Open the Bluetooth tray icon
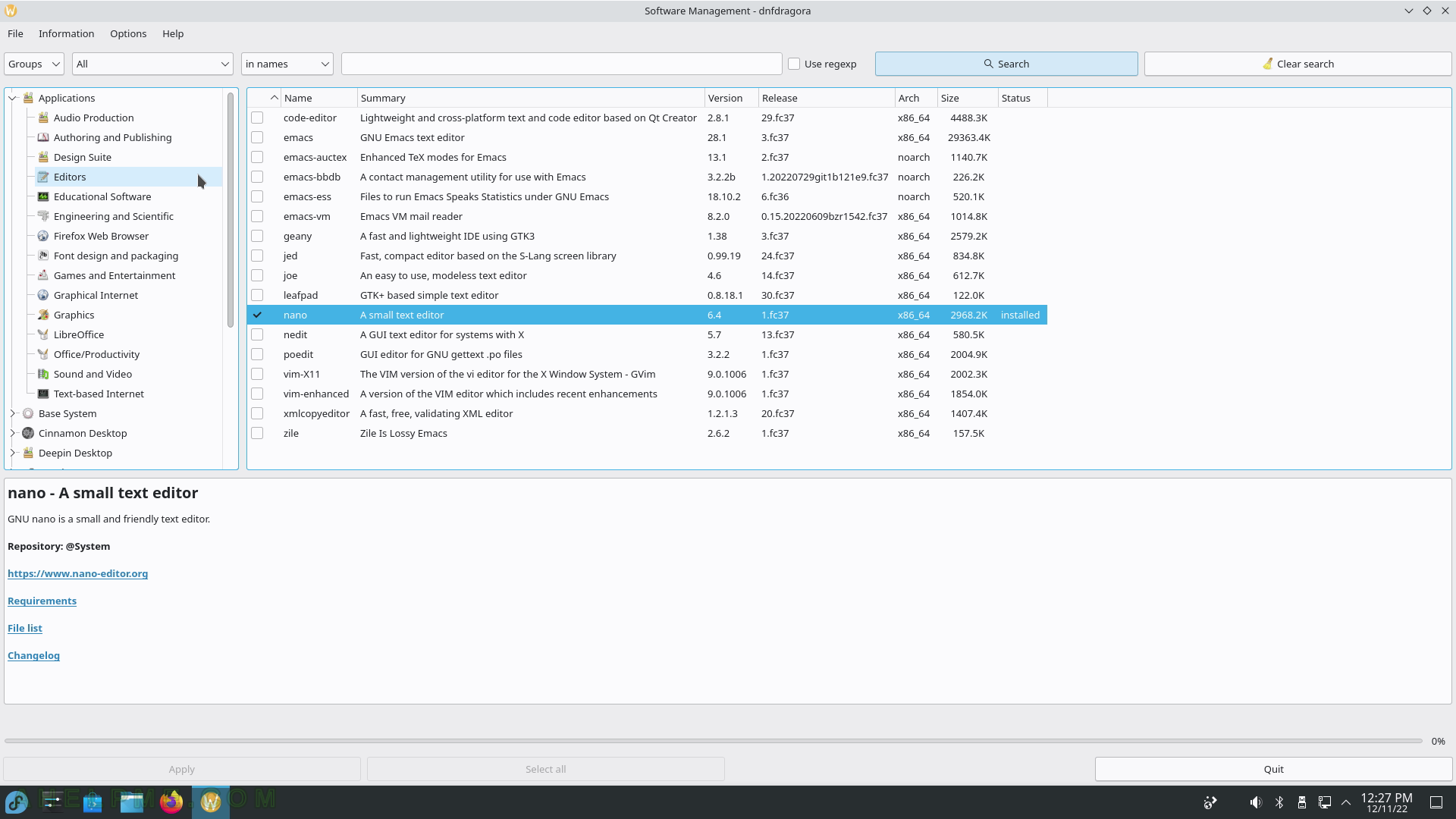 [1279, 802]
